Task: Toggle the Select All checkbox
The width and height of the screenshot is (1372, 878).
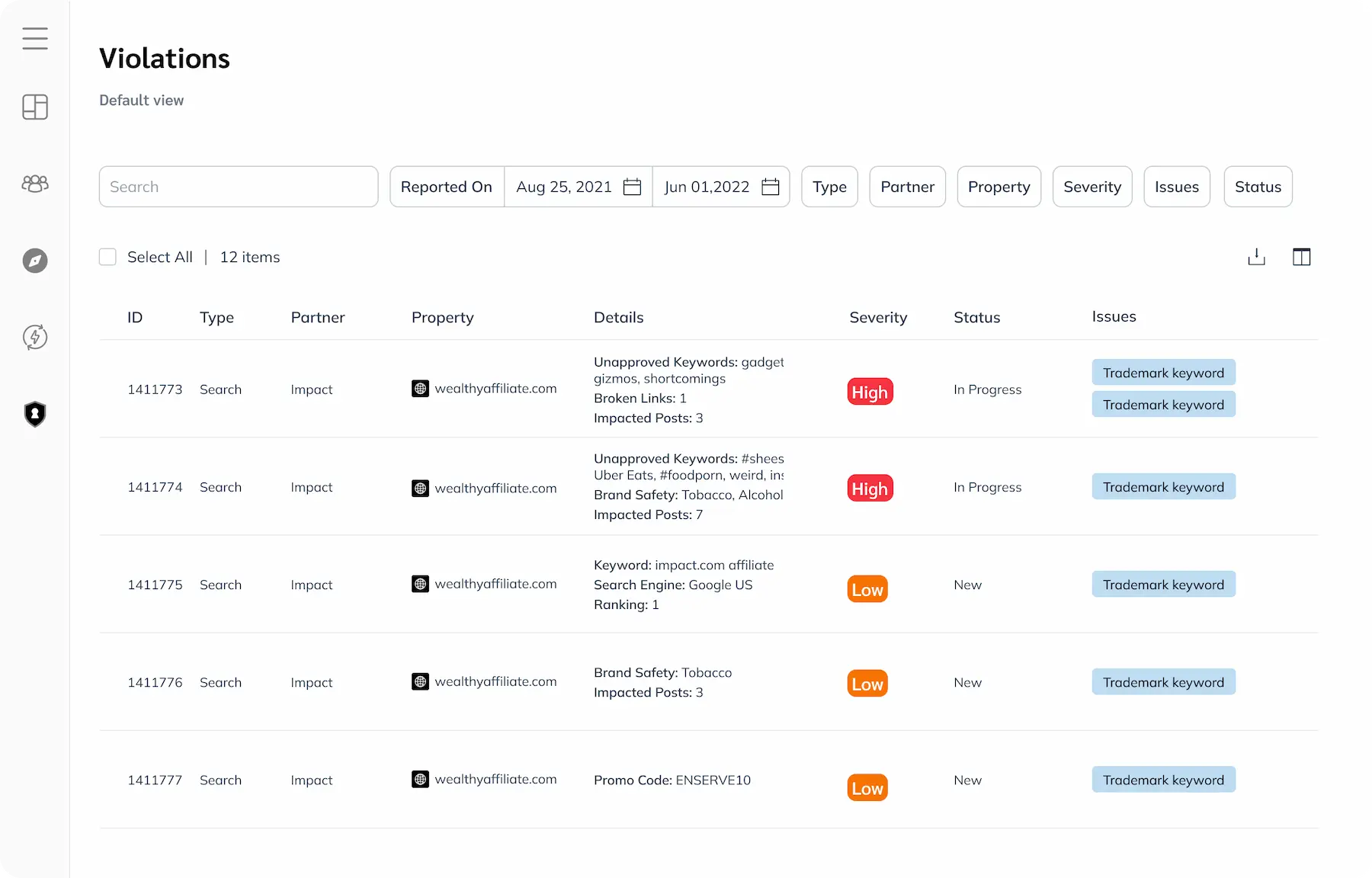Action: [x=108, y=257]
